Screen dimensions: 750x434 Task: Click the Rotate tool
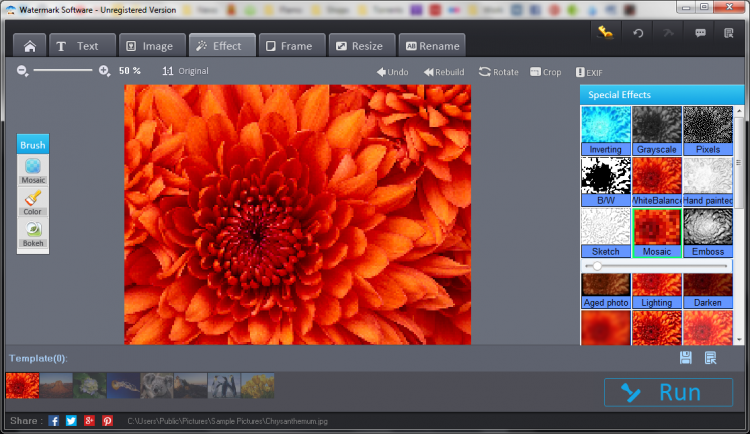coord(498,72)
